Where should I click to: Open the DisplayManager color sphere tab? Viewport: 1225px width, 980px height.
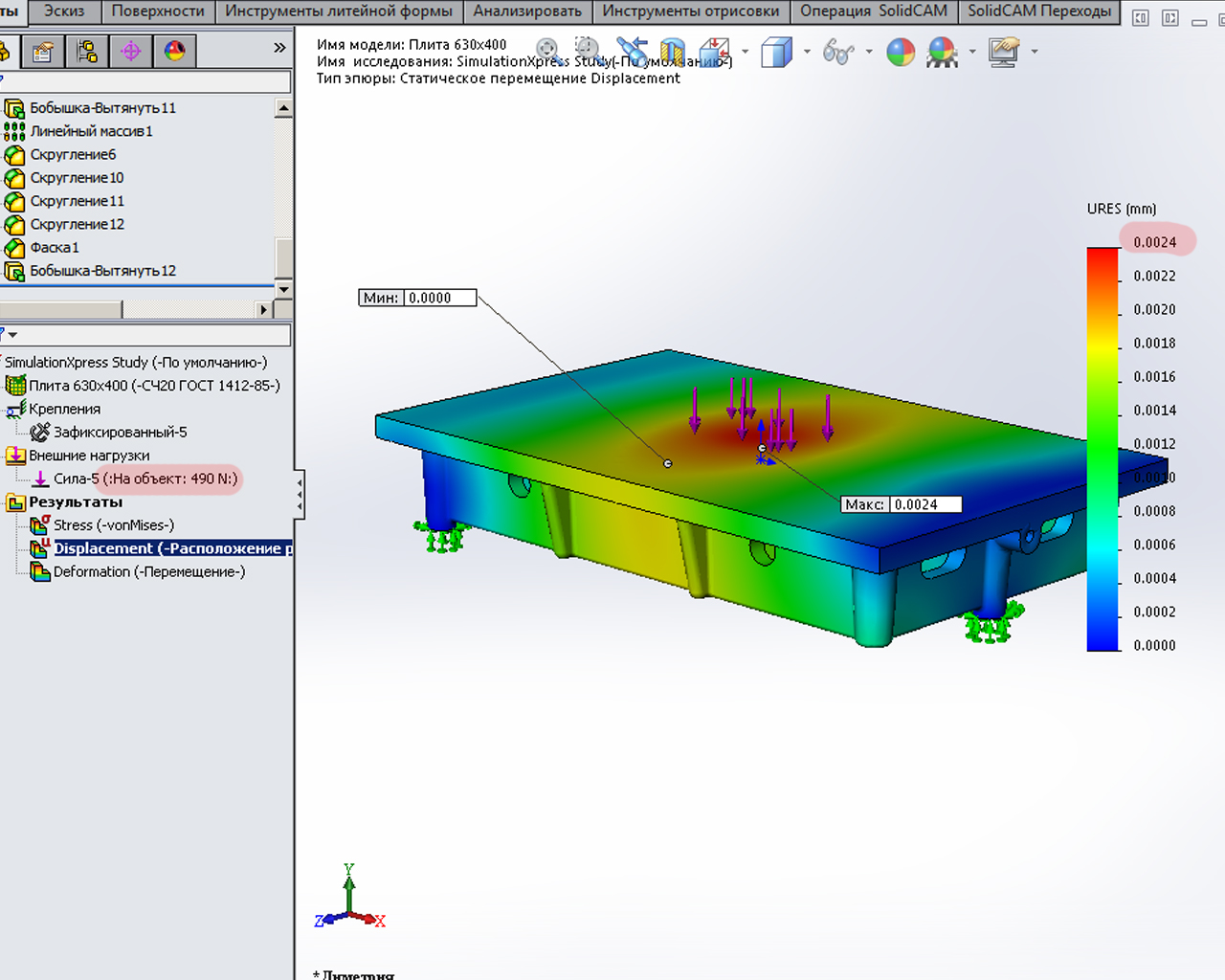click(x=174, y=51)
